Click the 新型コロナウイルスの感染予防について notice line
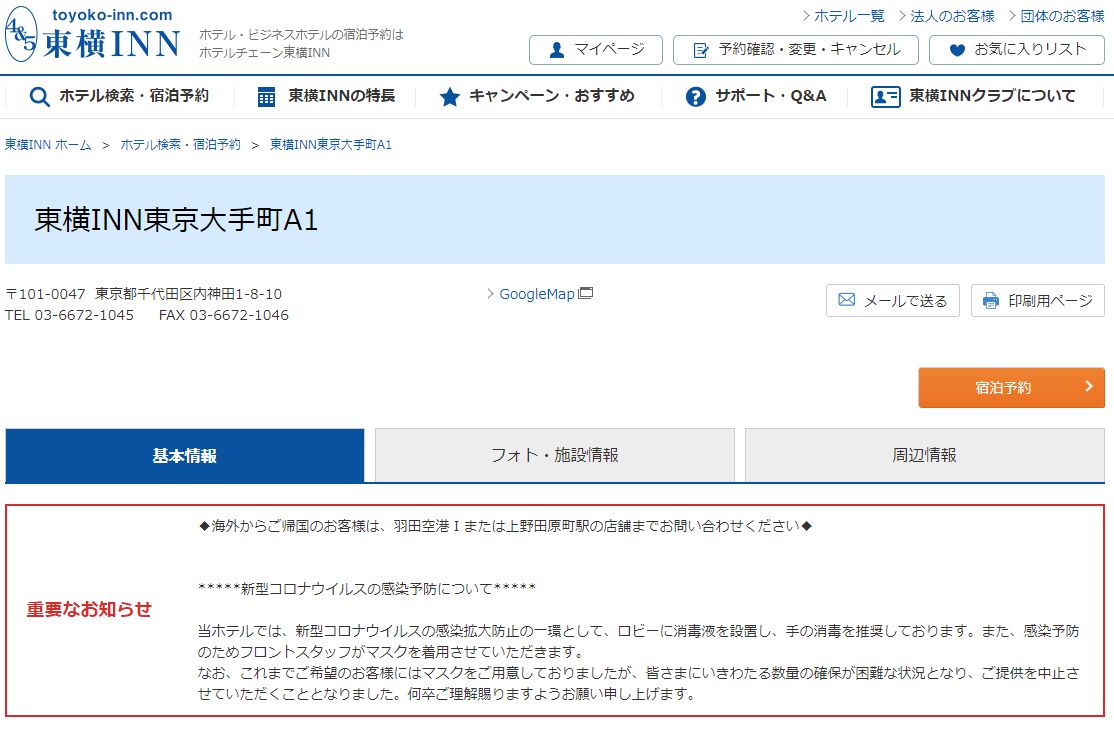The width and height of the screenshot is (1114, 731). coord(367,589)
